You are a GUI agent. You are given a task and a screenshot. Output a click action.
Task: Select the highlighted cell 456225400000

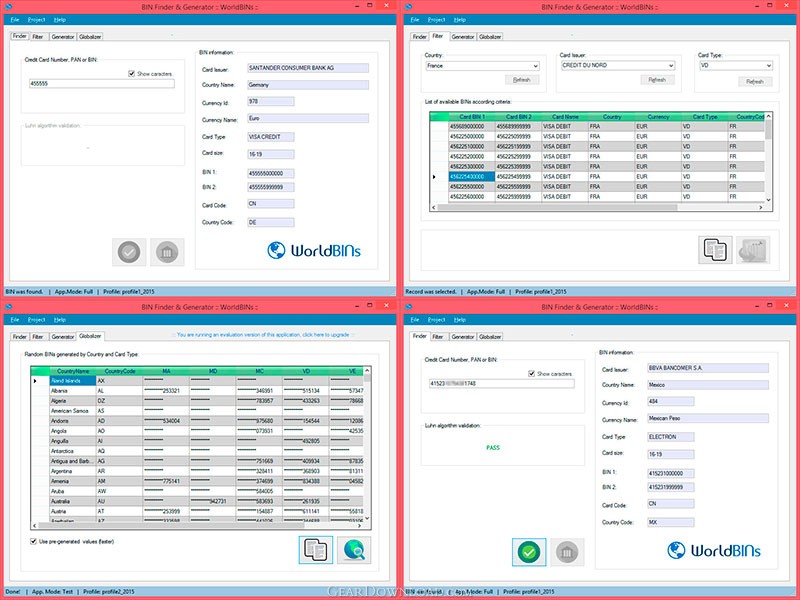click(x=471, y=177)
